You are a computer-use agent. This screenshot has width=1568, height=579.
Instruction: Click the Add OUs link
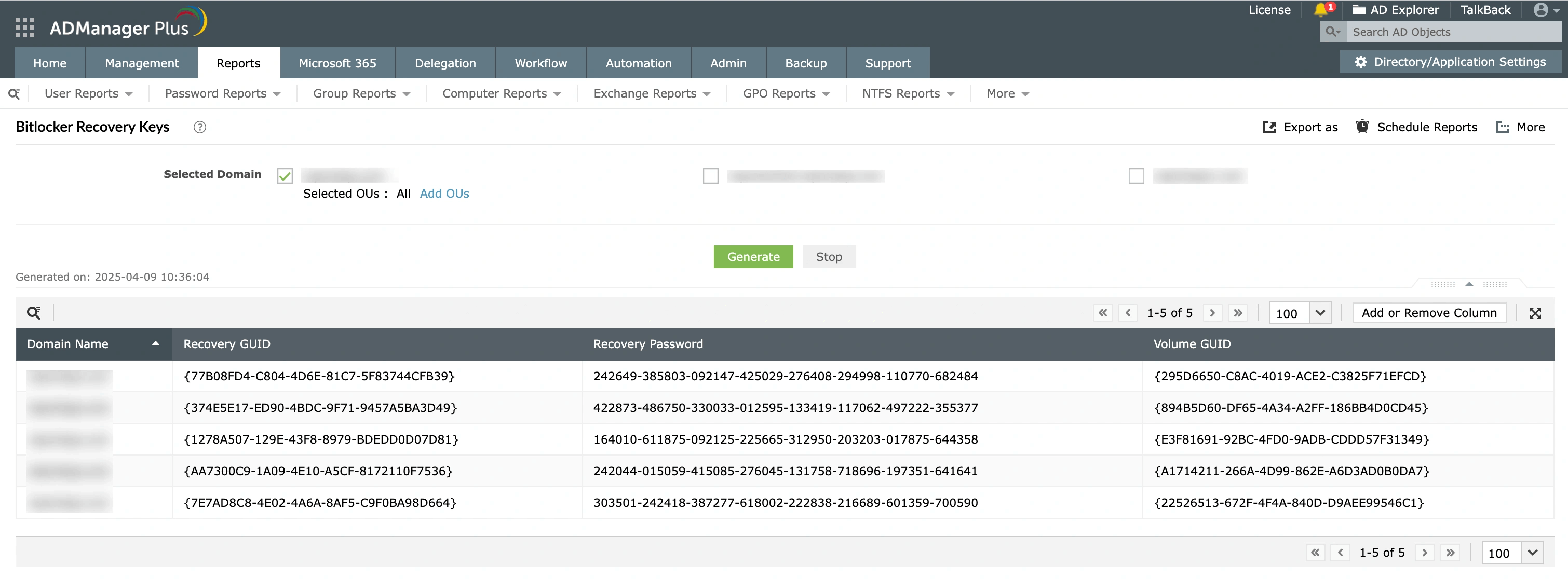tap(444, 194)
